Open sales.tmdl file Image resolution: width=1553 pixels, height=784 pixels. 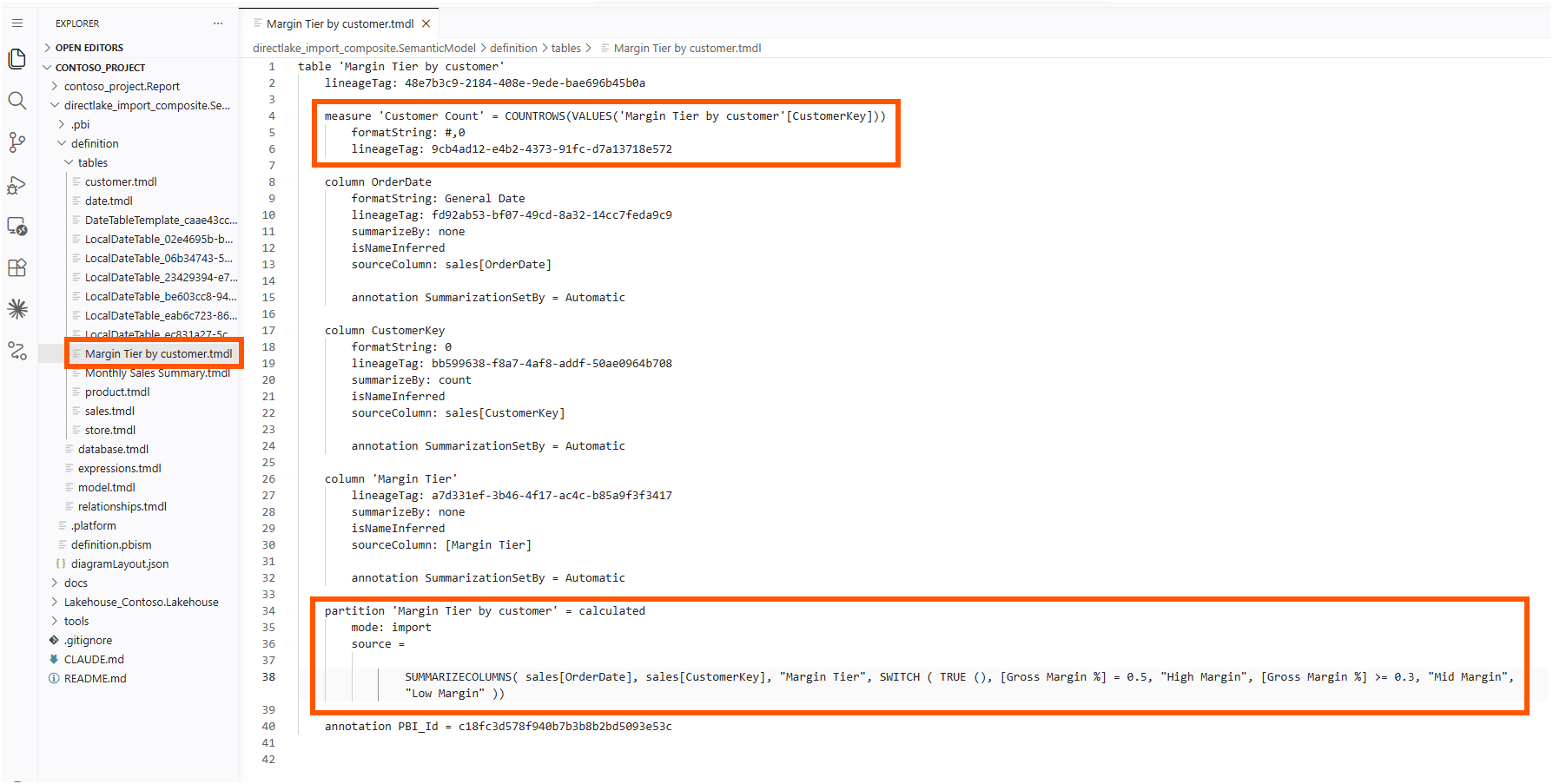[109, 411]
